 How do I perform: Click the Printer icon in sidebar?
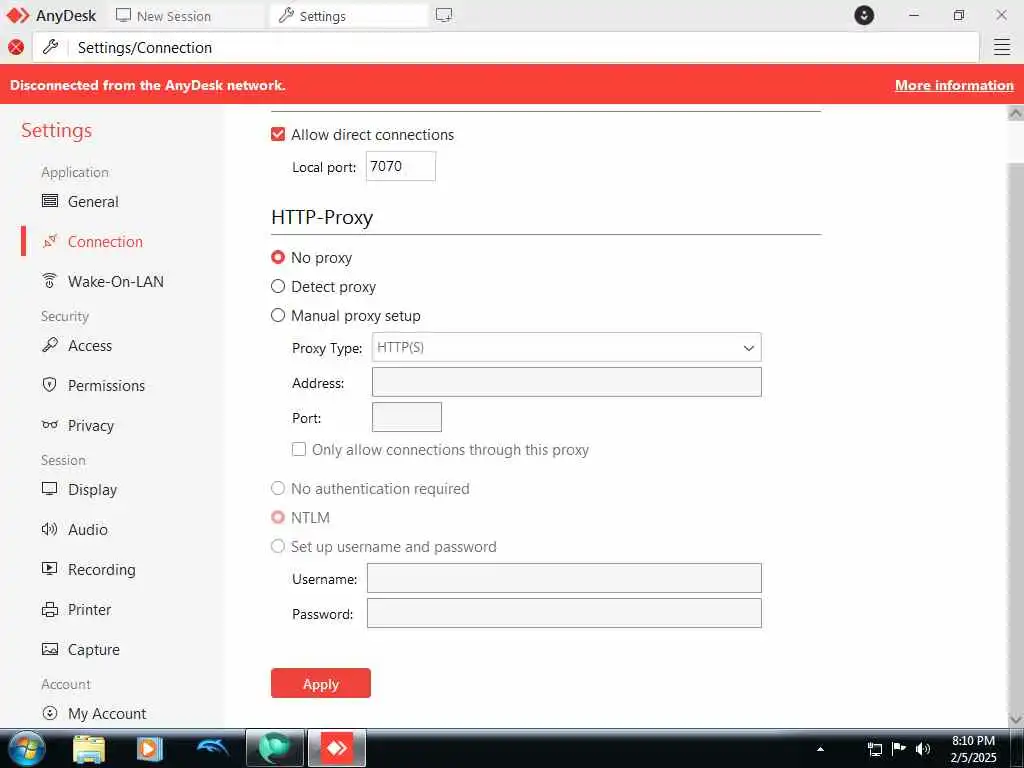50,609
